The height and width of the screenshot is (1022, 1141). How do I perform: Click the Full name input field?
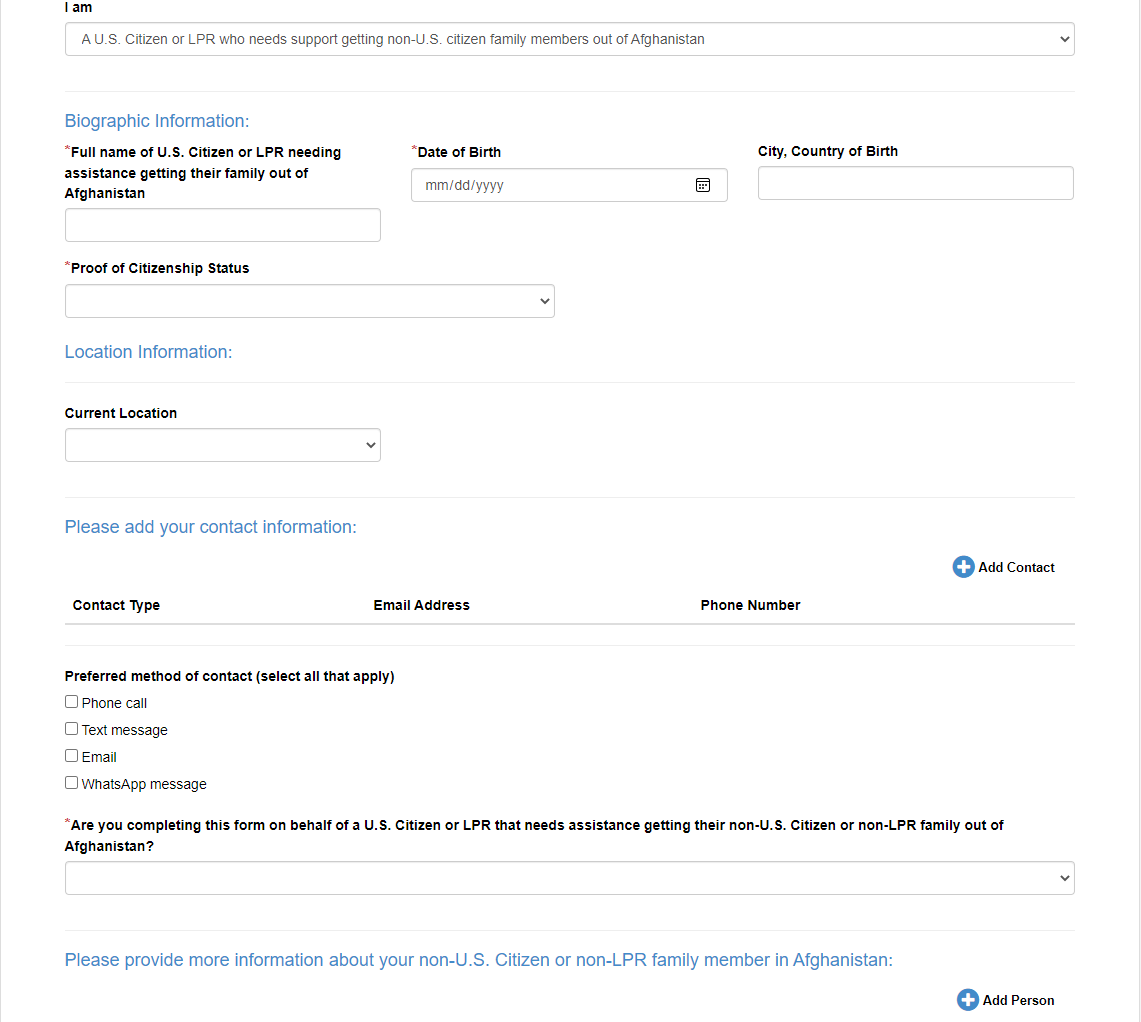(222, 225)
